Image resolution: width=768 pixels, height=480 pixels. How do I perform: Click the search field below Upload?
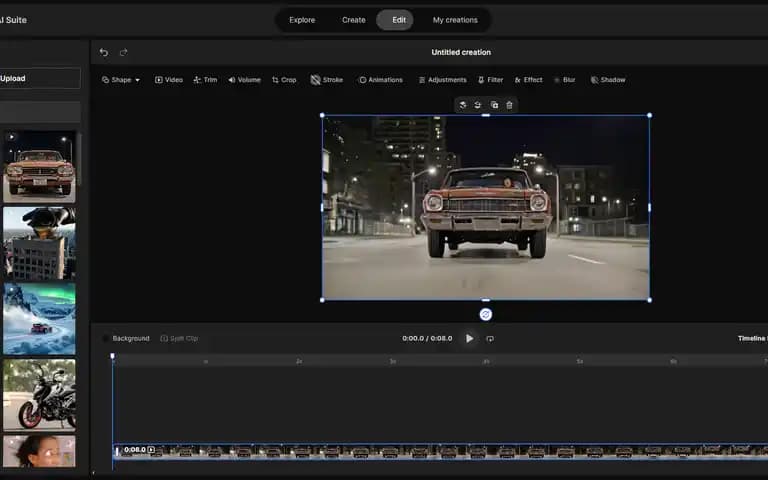39,112
